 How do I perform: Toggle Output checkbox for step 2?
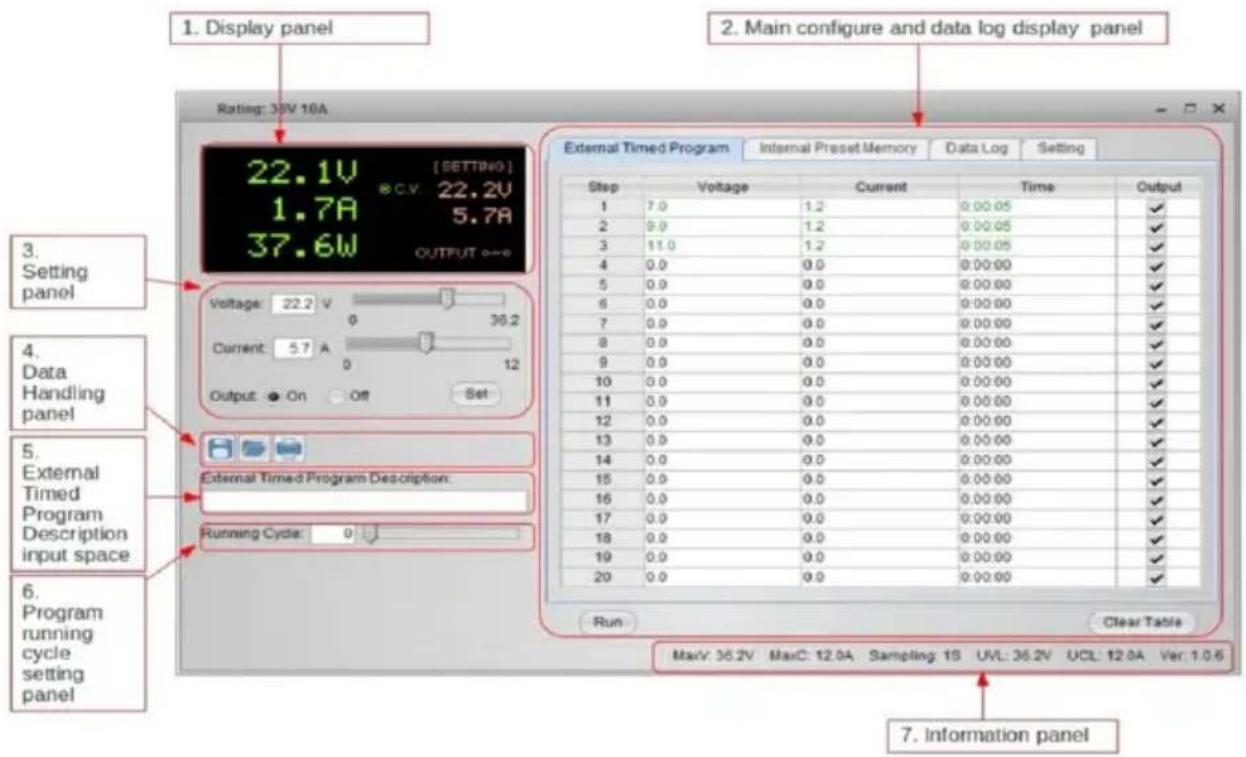pyautogui.click(x=1158, y=225)
